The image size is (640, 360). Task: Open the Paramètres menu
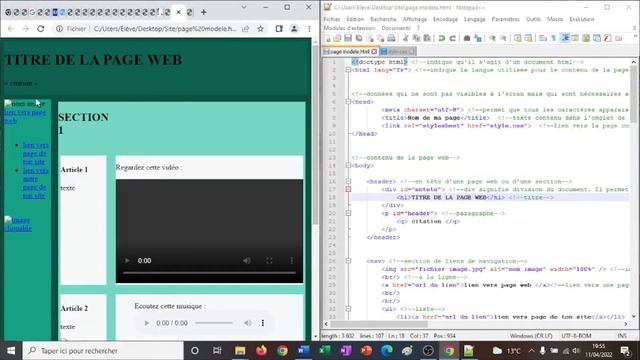506,19
